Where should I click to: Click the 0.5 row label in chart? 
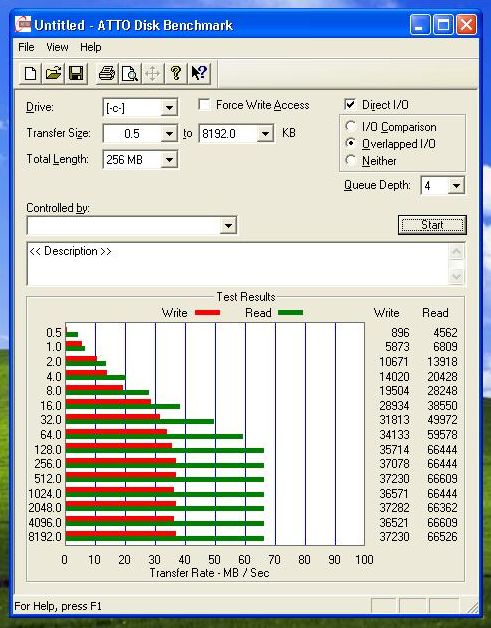point(54,332)
